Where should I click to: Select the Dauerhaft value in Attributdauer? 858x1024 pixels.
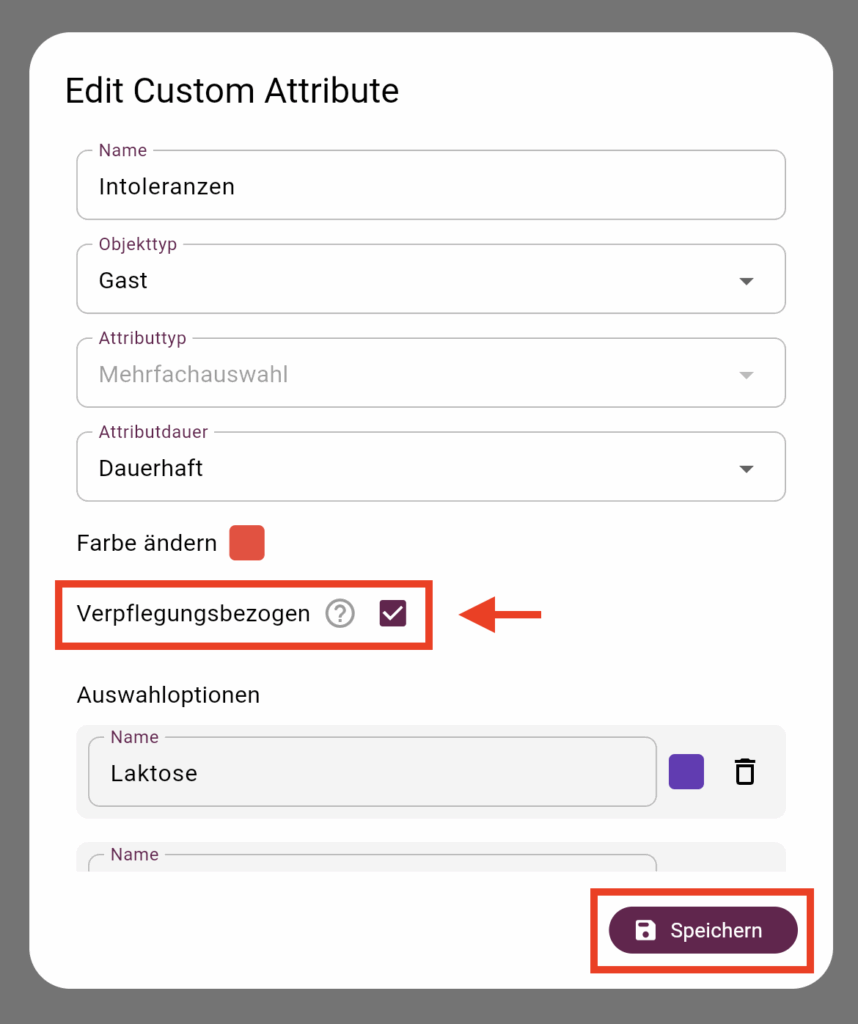pyautogui.click(x=151, y=468)
